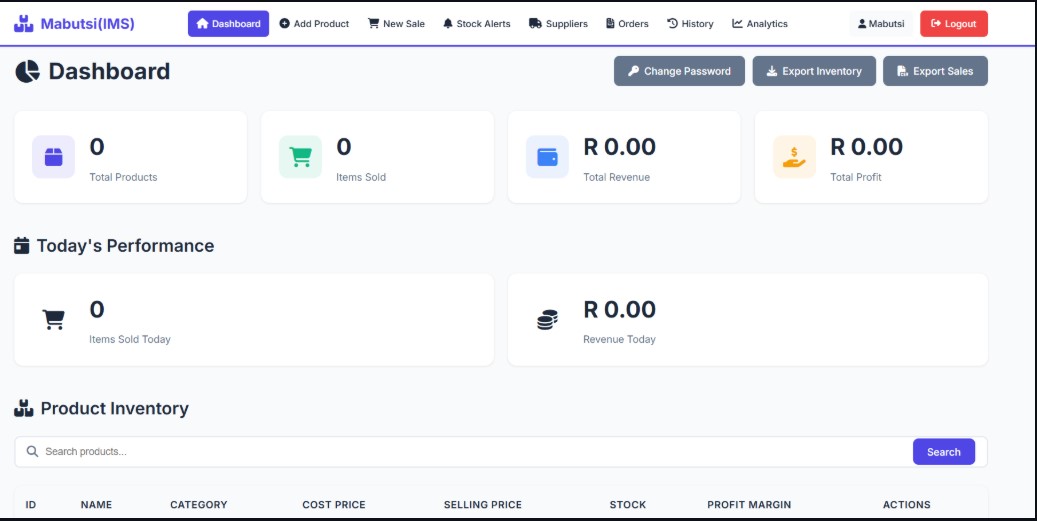Click the Total Profit label
Viewport: 1037px width, 521px height.
[x=856, y=177]
